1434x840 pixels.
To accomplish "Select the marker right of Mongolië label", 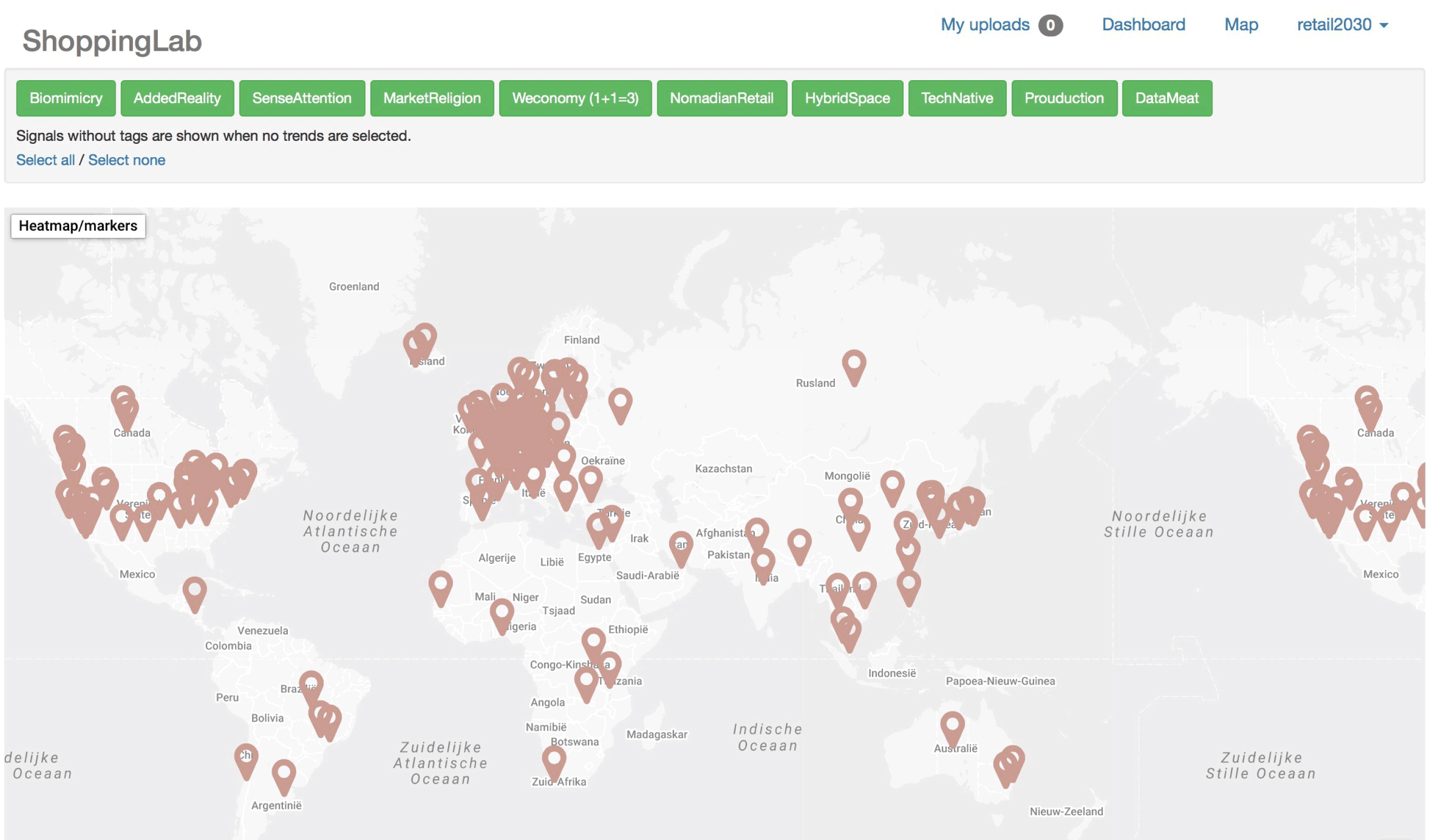I will [x=892, y=488].
